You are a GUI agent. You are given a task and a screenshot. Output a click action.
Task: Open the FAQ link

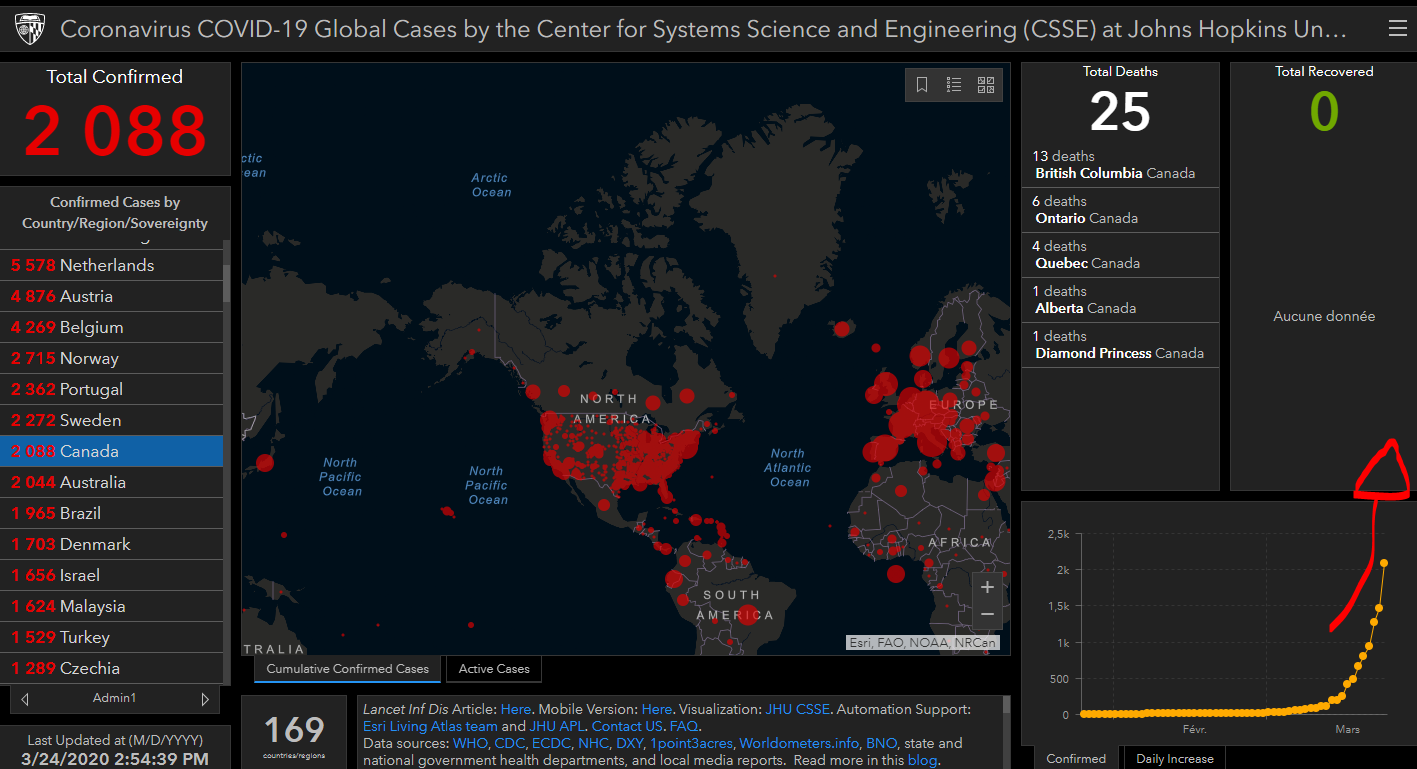coord(684,726)
